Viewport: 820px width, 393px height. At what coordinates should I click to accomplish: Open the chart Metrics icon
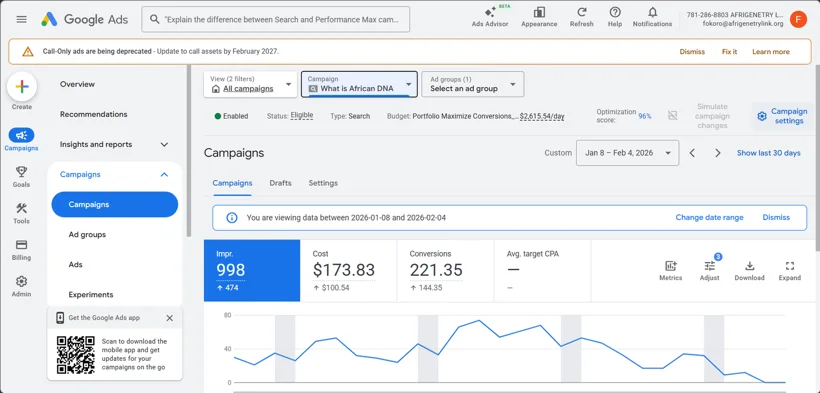tap(670, 271)
